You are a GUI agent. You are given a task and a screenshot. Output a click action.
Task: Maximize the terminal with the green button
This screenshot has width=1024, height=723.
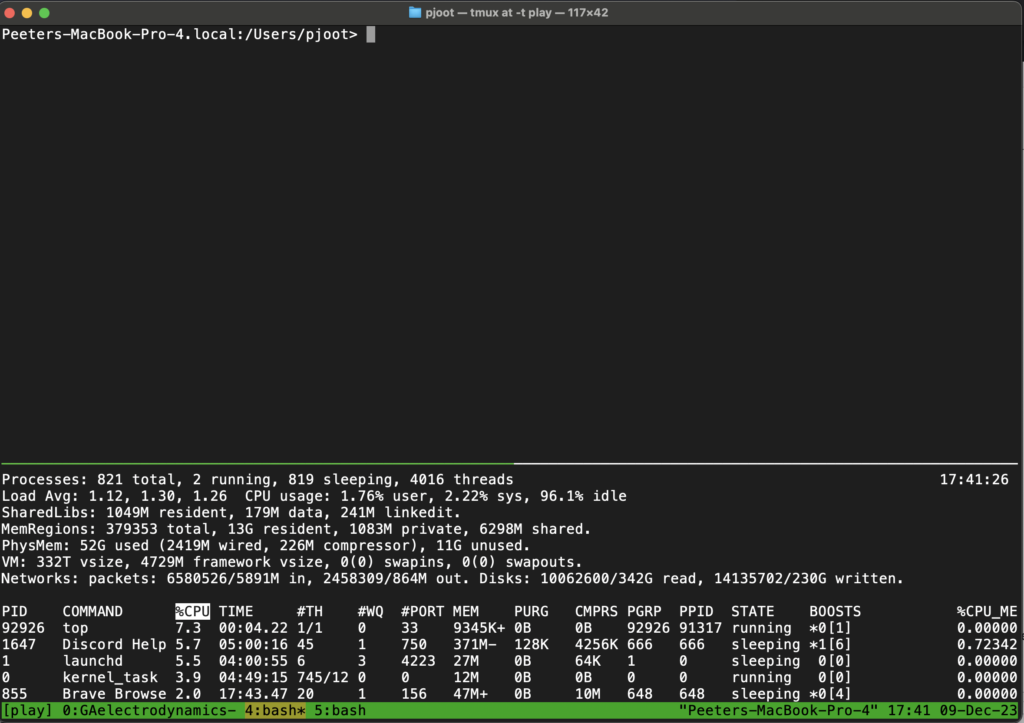click(44, 12)
